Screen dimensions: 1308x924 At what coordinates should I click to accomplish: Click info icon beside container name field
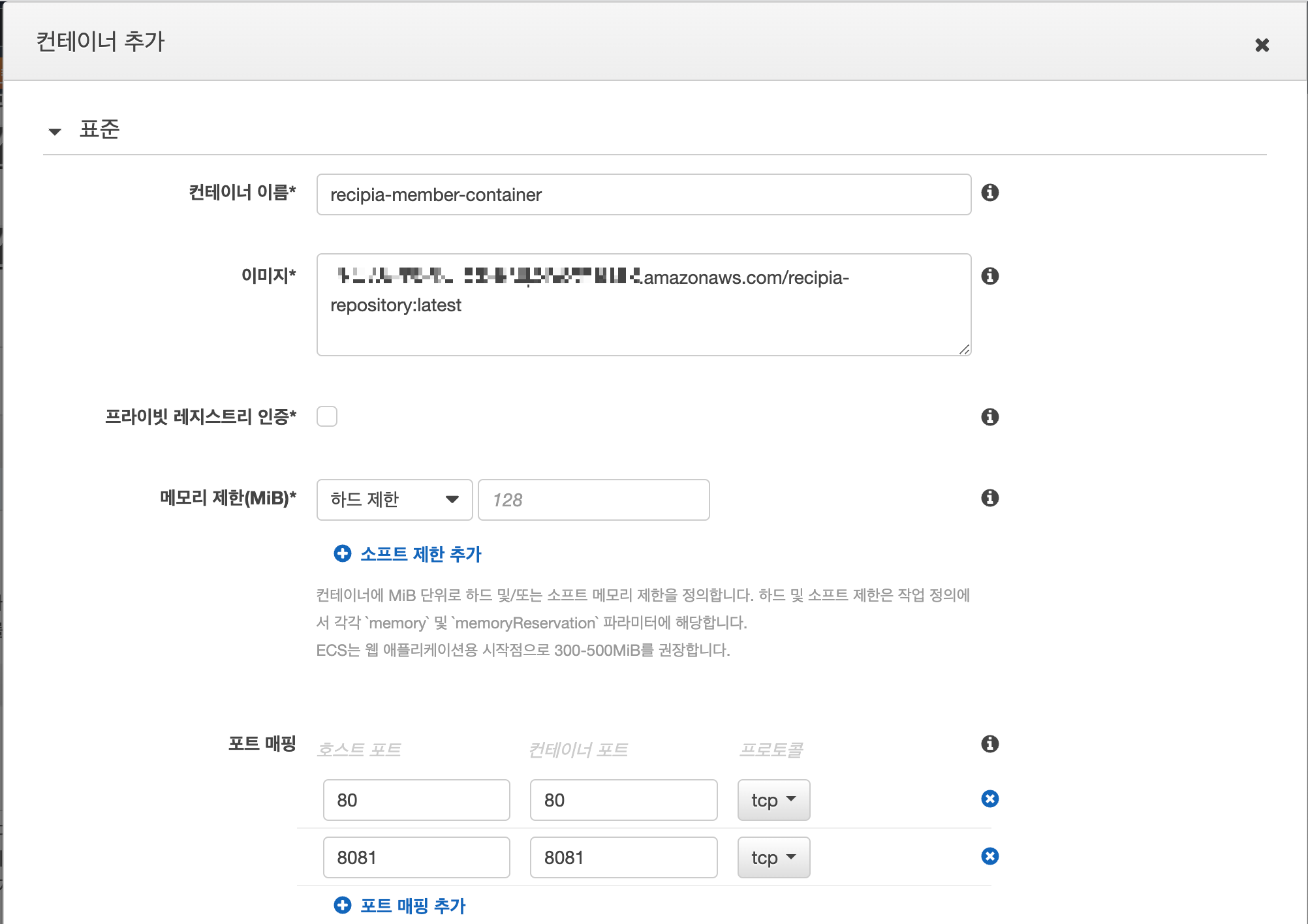click(x=989, y=192)
